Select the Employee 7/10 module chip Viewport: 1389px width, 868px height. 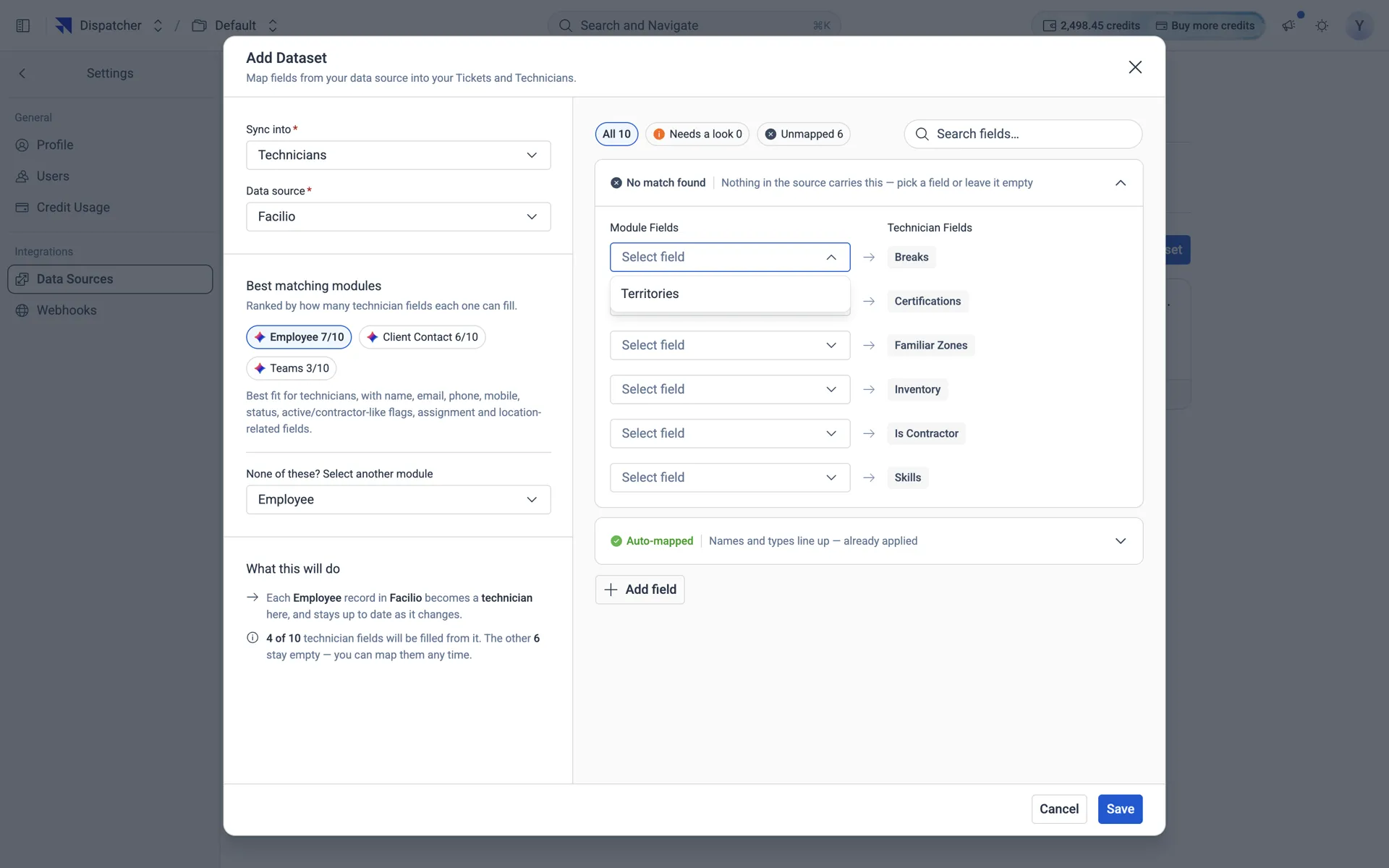tap(299, 337)
